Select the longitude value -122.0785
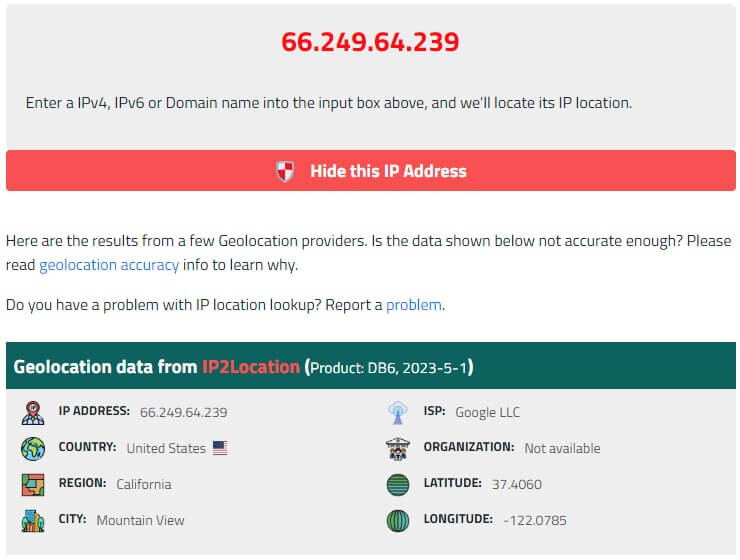This screenshot has height=560, width=740. tap(535, 520)
